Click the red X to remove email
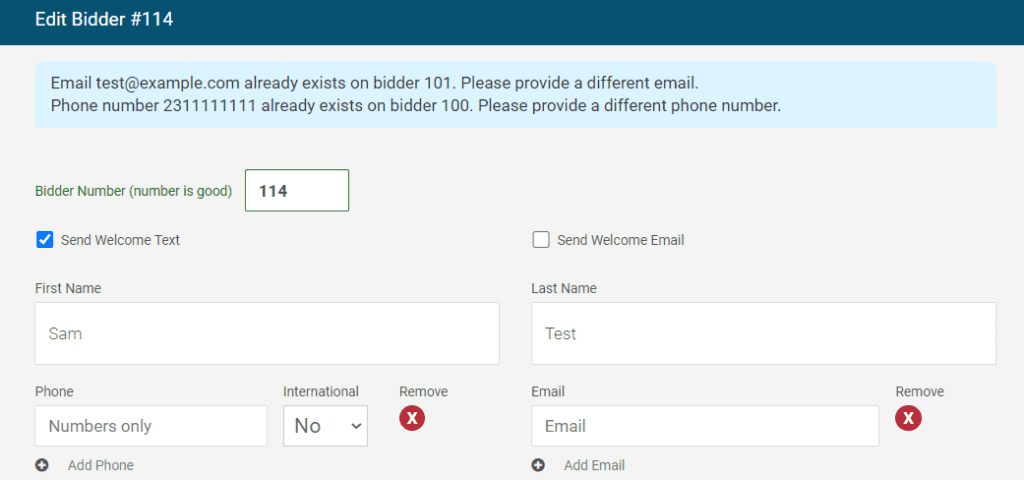This screenshot has height=480, width=1024. tap(908, 418)
